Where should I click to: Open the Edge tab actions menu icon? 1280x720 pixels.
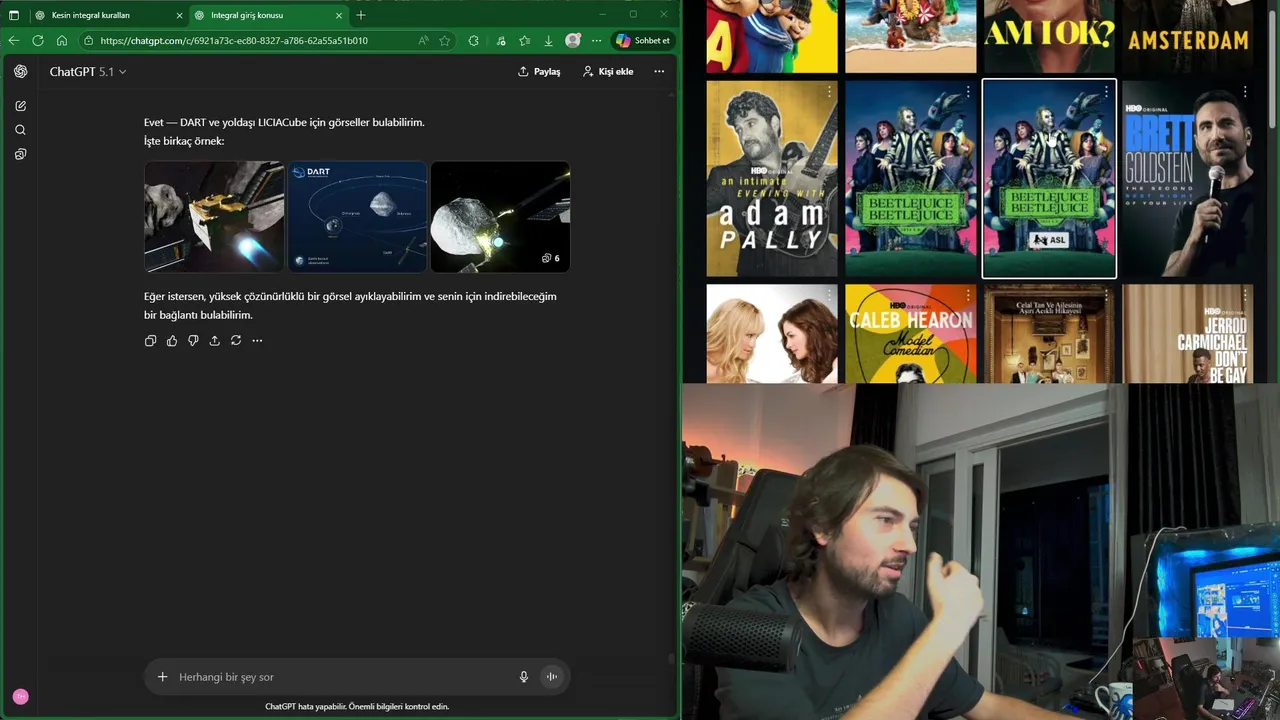[14, 15]
